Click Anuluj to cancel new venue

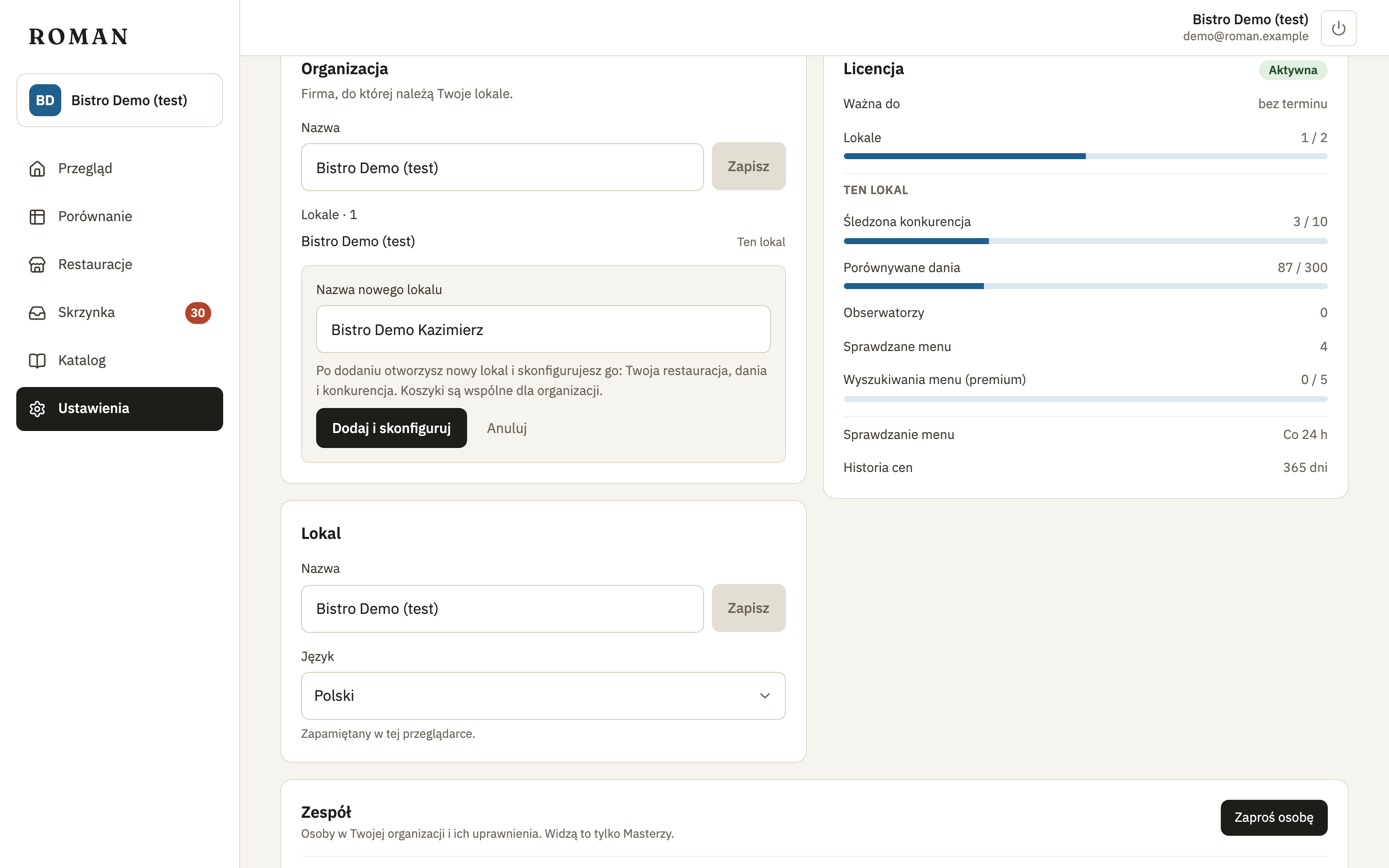507,428
